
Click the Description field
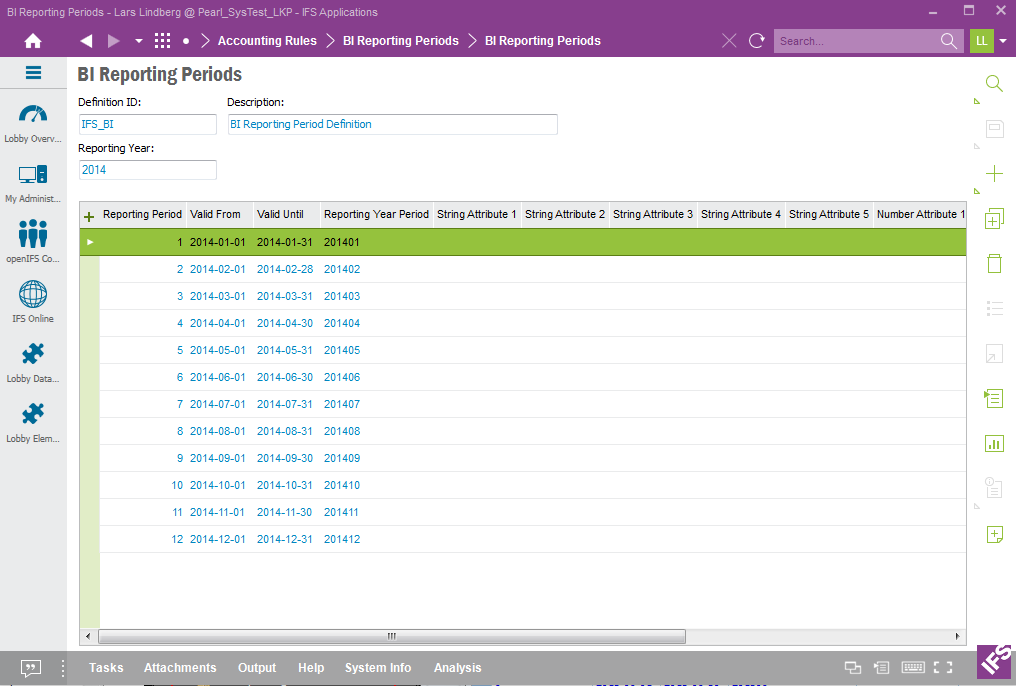(x=393, y=124)
